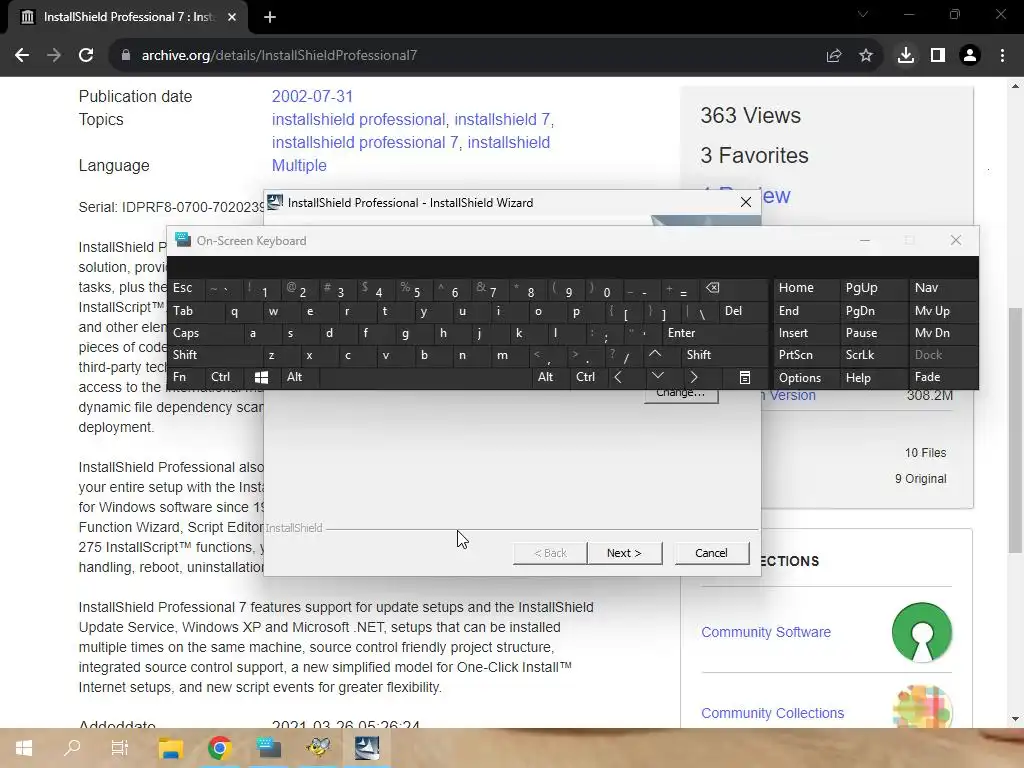Toggle the Fn key on On-Screen Keyboard

(185, 377)
